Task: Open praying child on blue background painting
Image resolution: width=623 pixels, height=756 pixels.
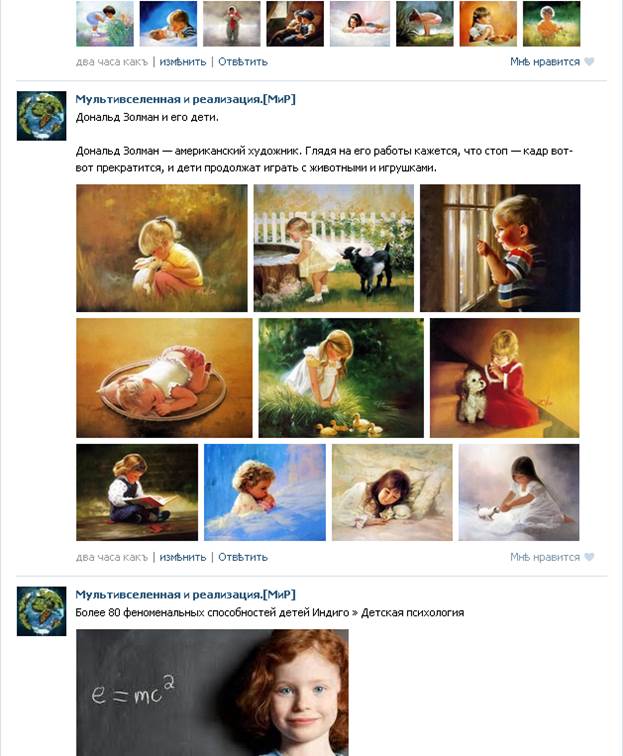Action: (265, 492)
